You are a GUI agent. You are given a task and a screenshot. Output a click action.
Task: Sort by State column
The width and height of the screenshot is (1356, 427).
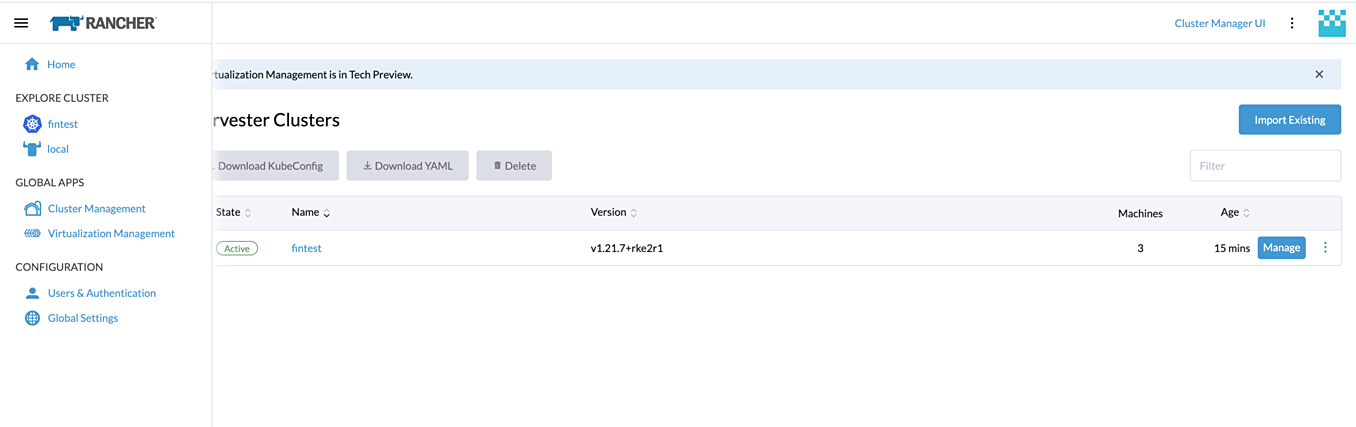click(234, 212)
